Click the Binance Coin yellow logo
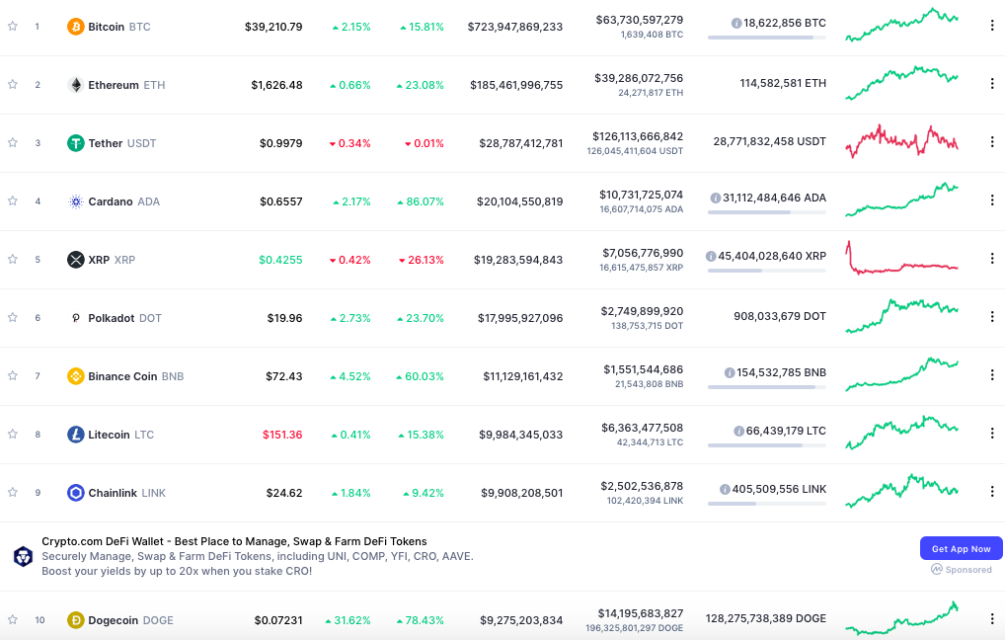1005x640 pixels. (75, 376)
